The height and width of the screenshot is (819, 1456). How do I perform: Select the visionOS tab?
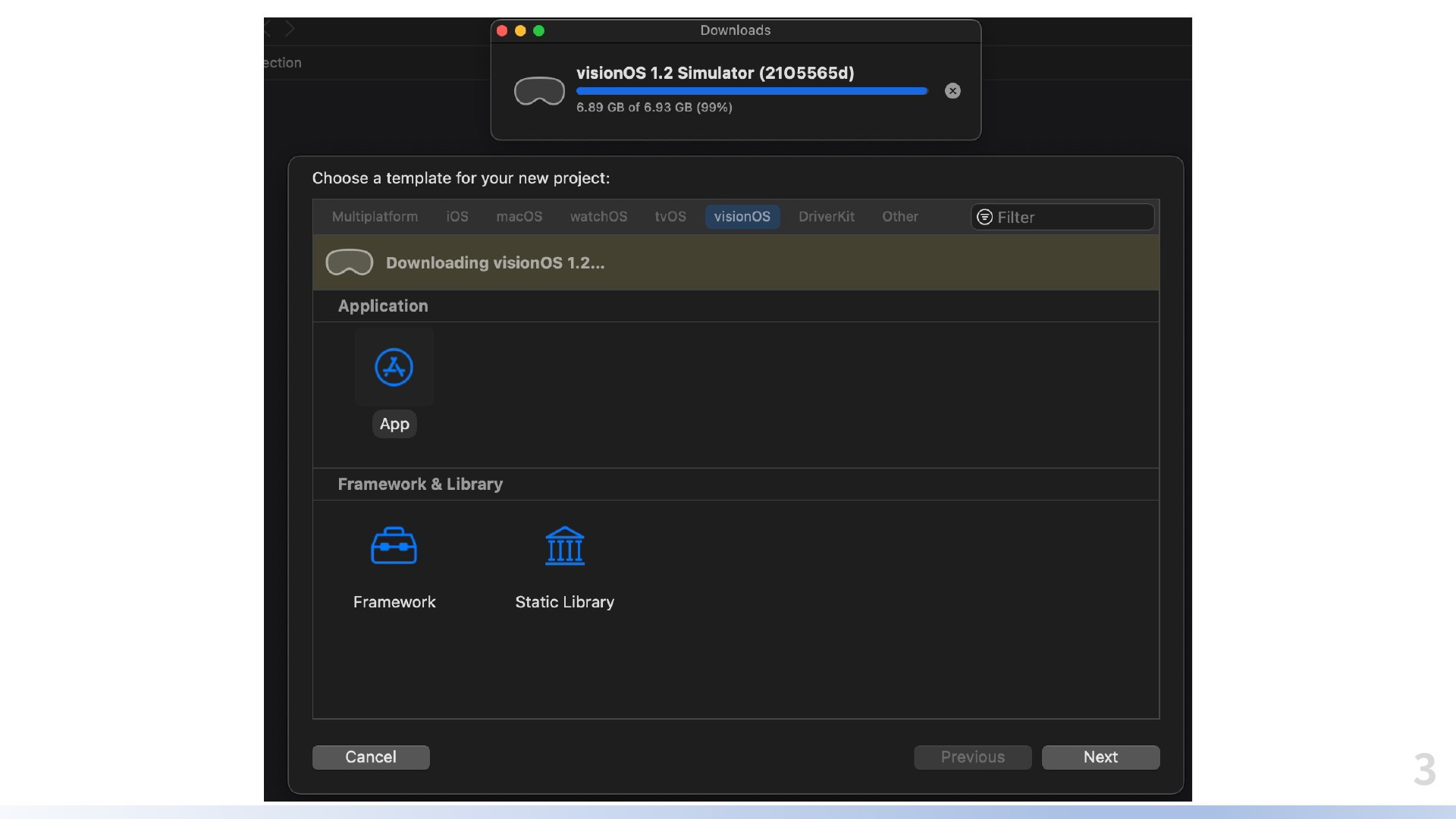[742, 217]
